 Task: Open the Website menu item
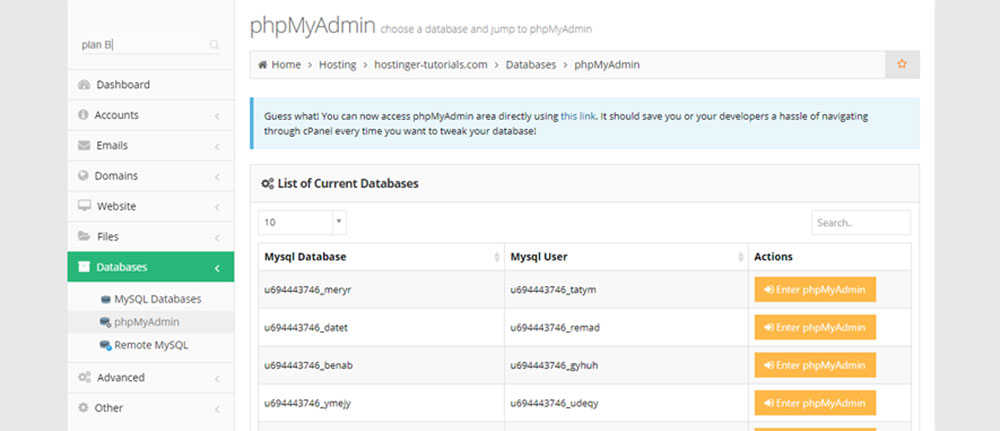click(x=151, y=207)
